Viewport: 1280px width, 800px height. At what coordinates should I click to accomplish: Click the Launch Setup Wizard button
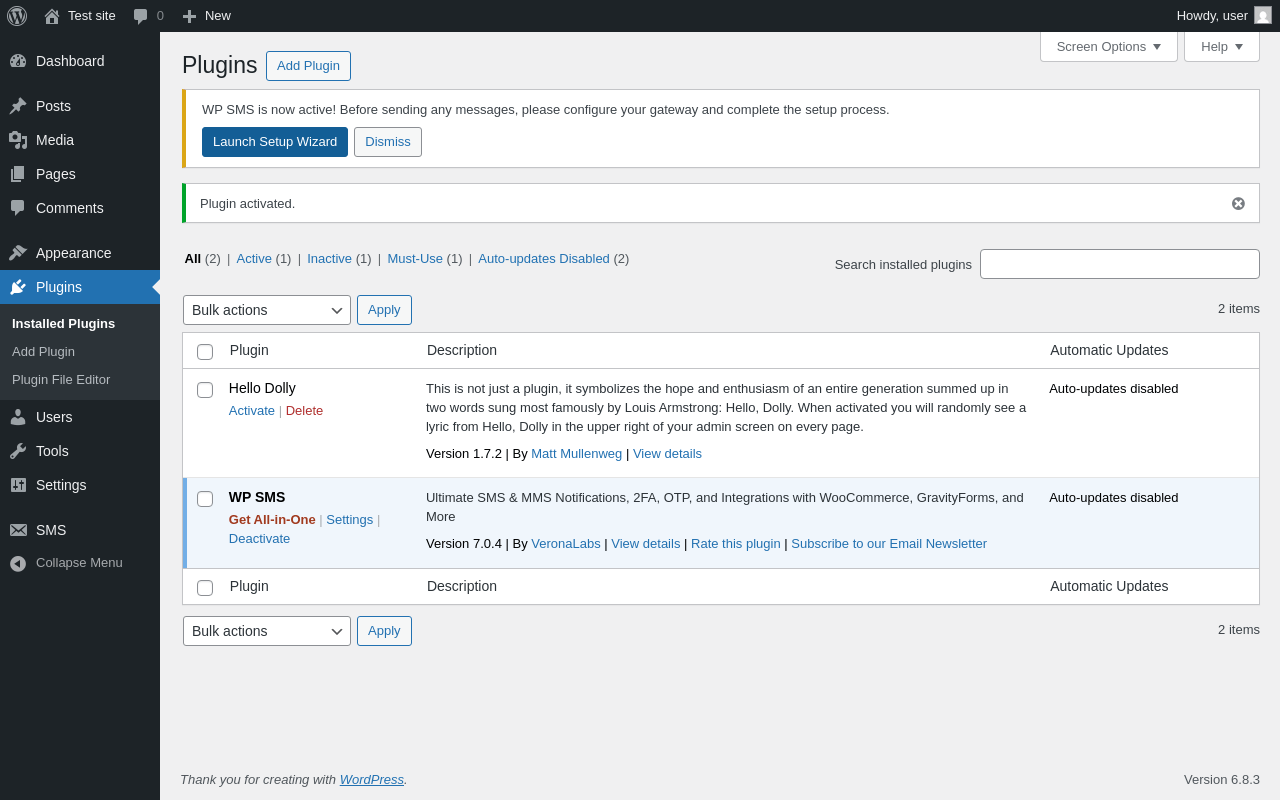(x=275, y=142)
